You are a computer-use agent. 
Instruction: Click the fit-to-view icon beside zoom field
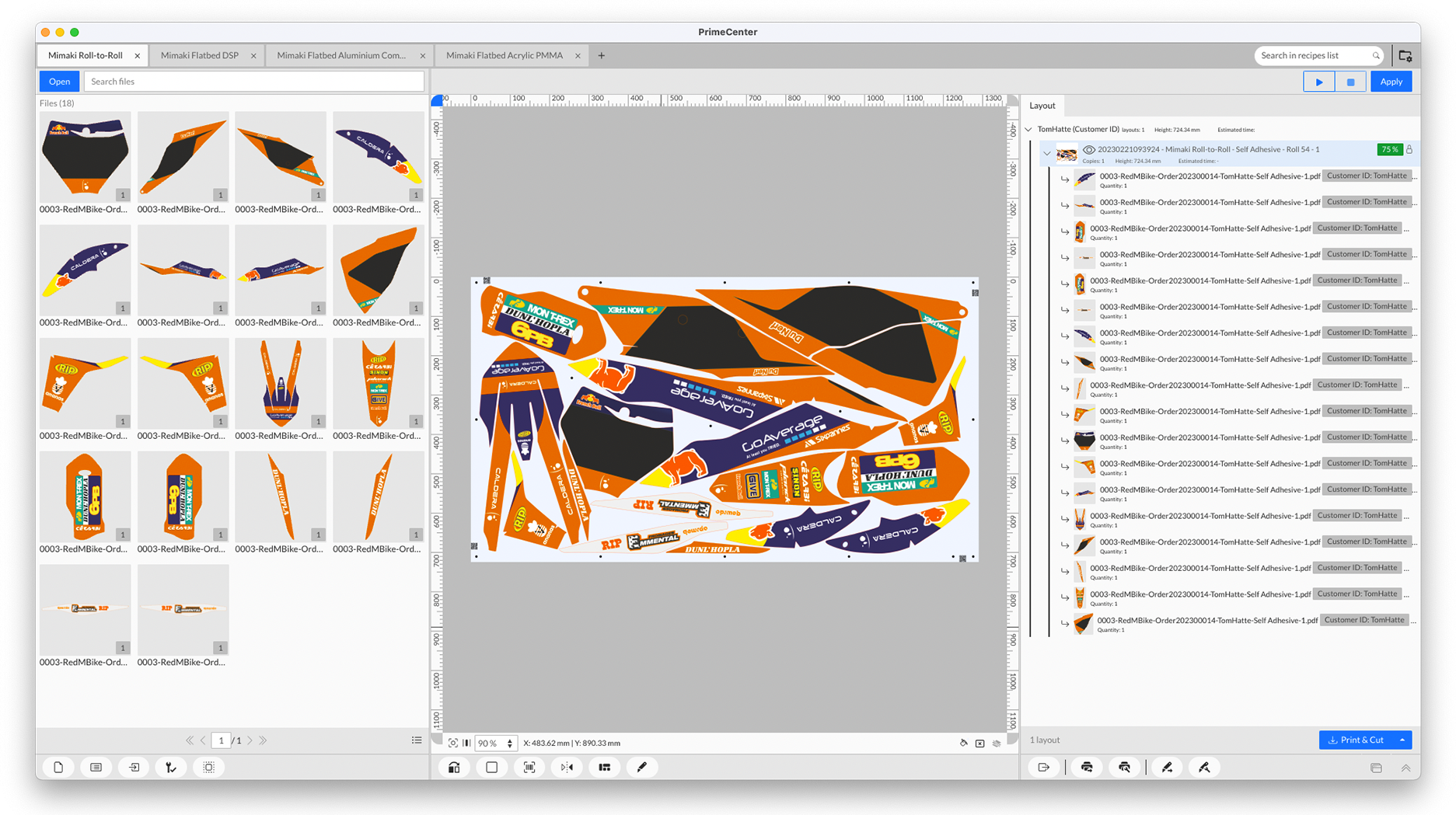click(x=453, y=743)
